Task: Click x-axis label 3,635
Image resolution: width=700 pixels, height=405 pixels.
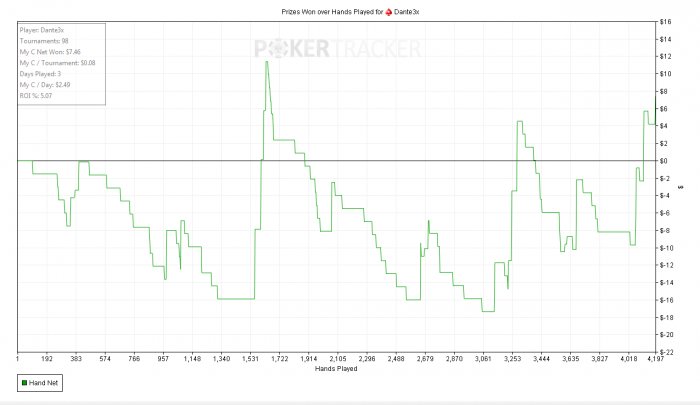Action: [x=571, y=359]
